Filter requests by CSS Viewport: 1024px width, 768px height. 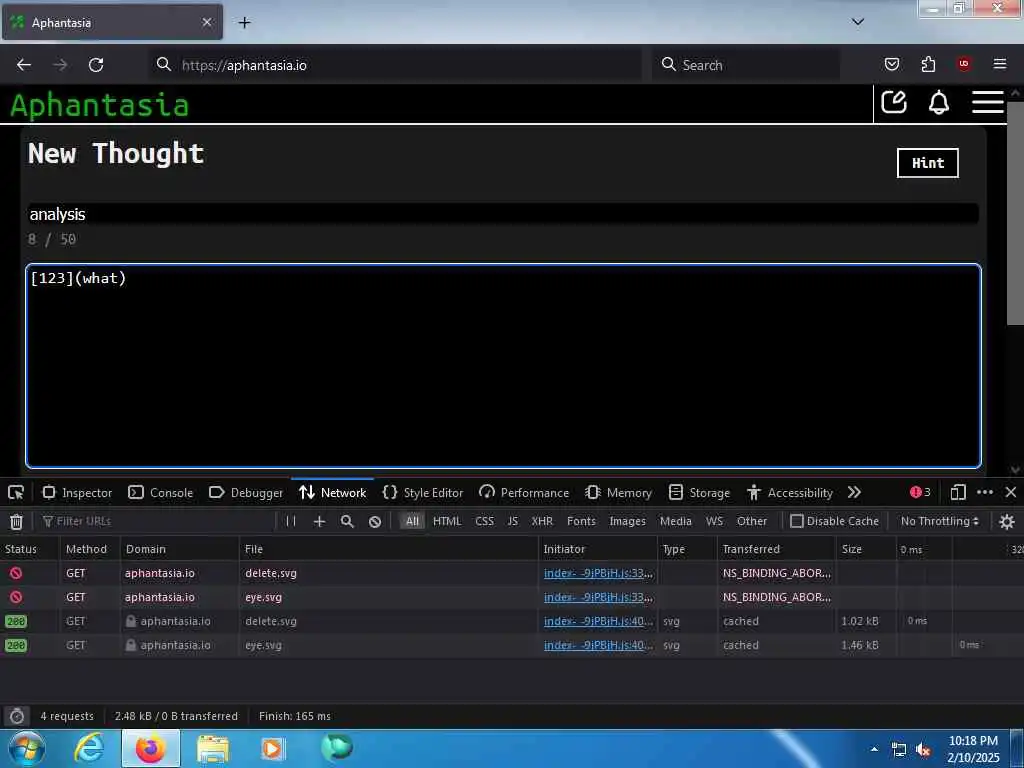(485, 521)
